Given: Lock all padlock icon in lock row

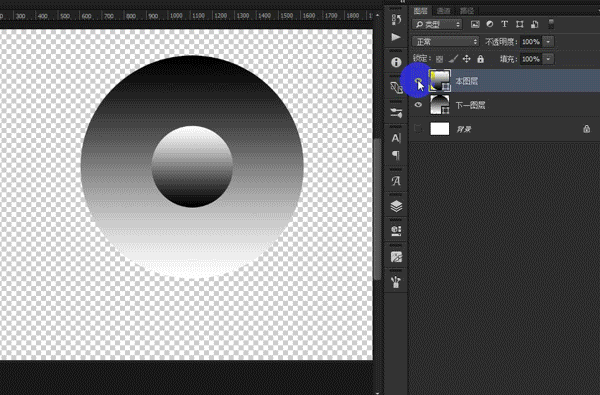Looking at the screenshot, I should click(481, 59).
